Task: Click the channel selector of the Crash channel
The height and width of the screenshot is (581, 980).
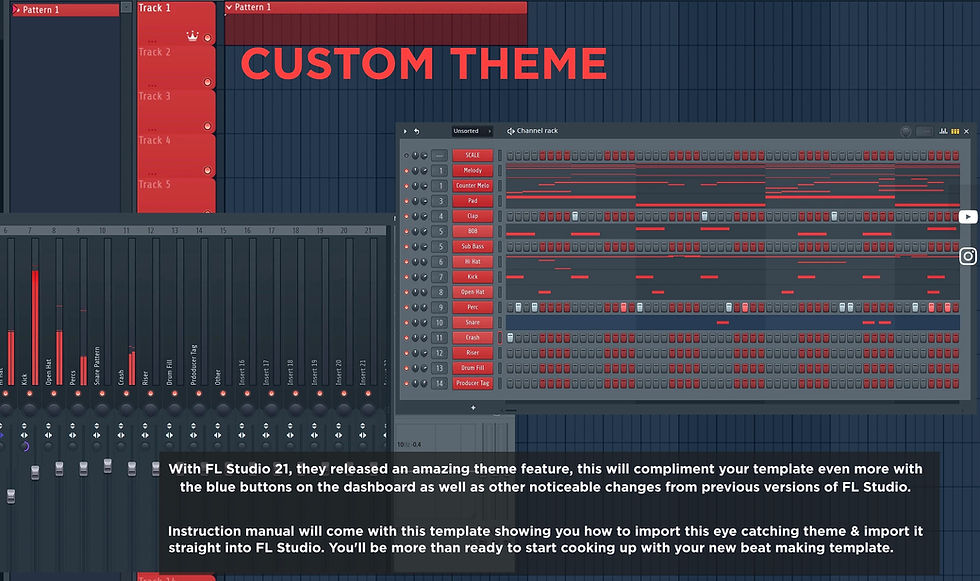Action: click(499, 338)
